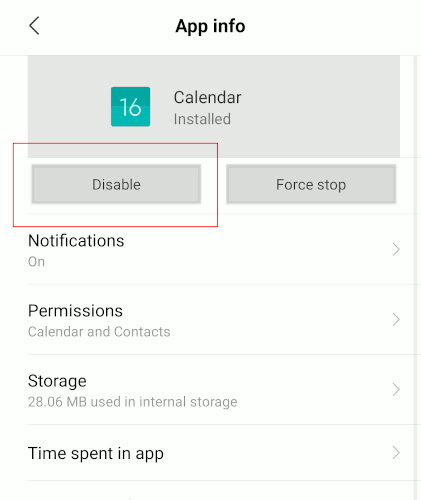Go back using the arrow icon

[34, 26]
